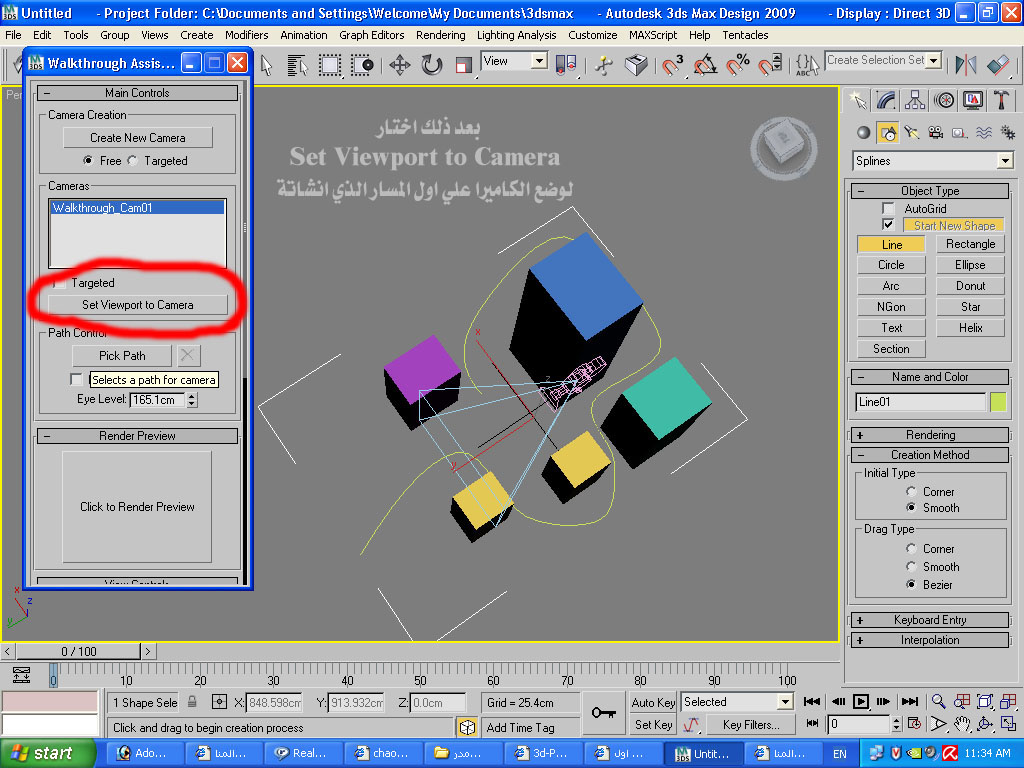Go to Start of animation

tap(812, 701)
